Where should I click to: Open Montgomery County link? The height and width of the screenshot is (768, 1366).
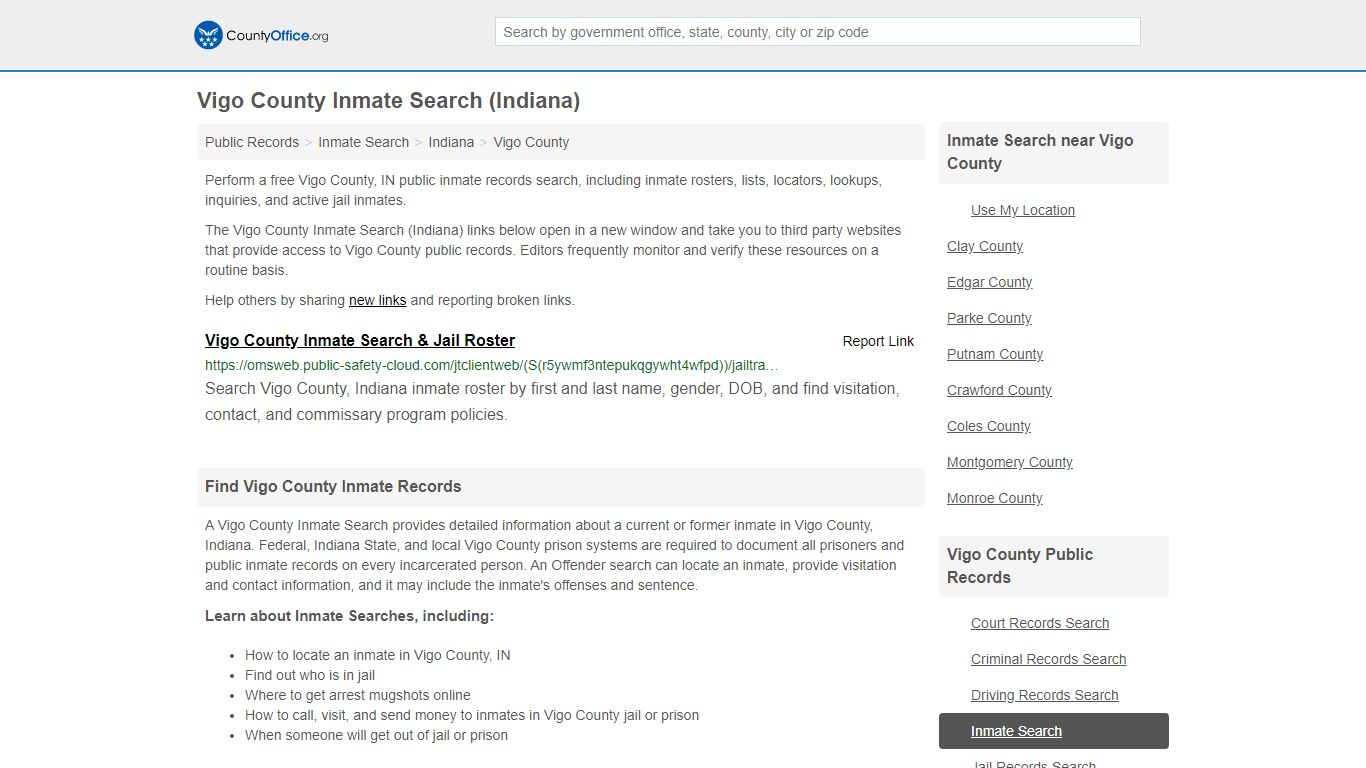tap(1010, 462)
